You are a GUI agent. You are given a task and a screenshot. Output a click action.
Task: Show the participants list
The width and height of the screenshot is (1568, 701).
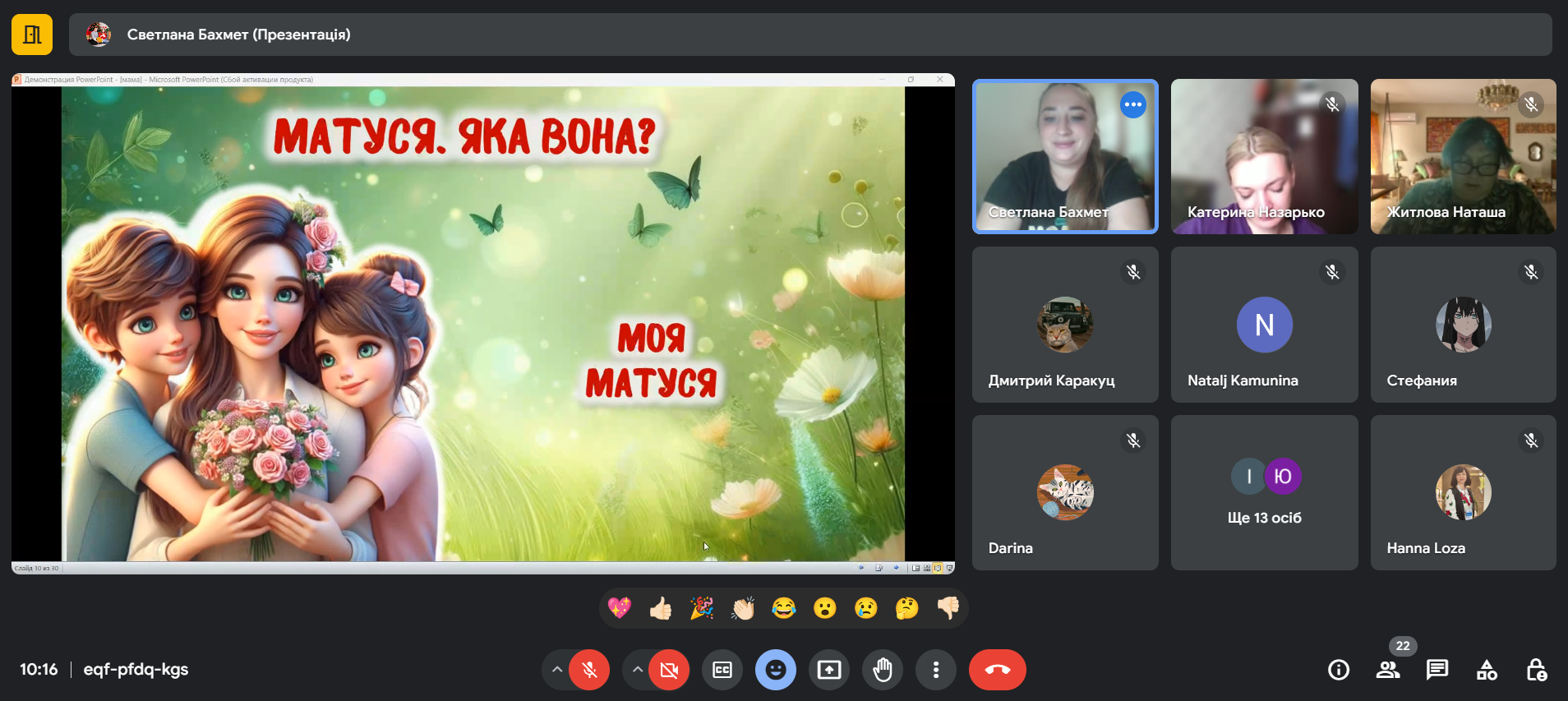pos(1388,670)
